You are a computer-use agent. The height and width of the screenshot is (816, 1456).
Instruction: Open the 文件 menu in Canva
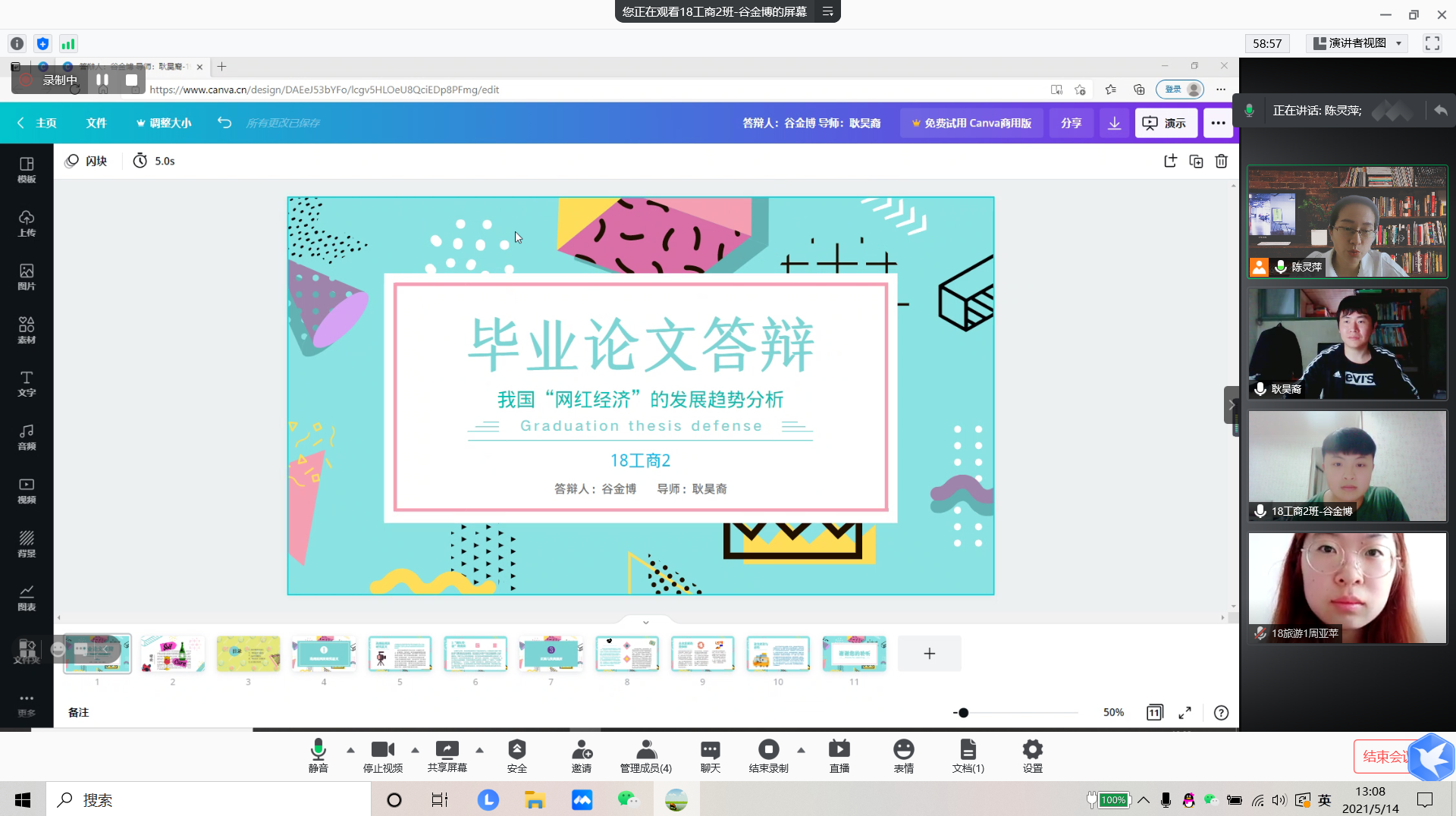tap(96, 123)
